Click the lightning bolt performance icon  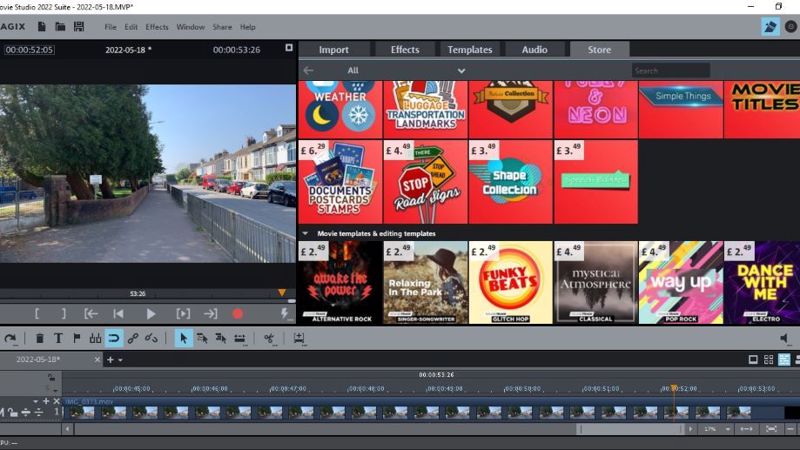coord(284,313)
